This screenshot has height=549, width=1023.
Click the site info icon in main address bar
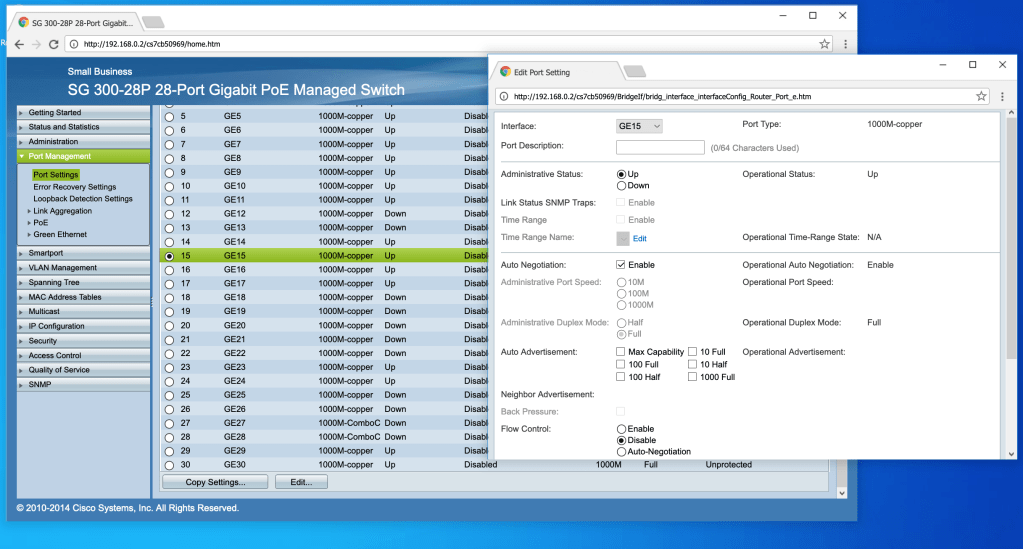(x=74, y=44)
